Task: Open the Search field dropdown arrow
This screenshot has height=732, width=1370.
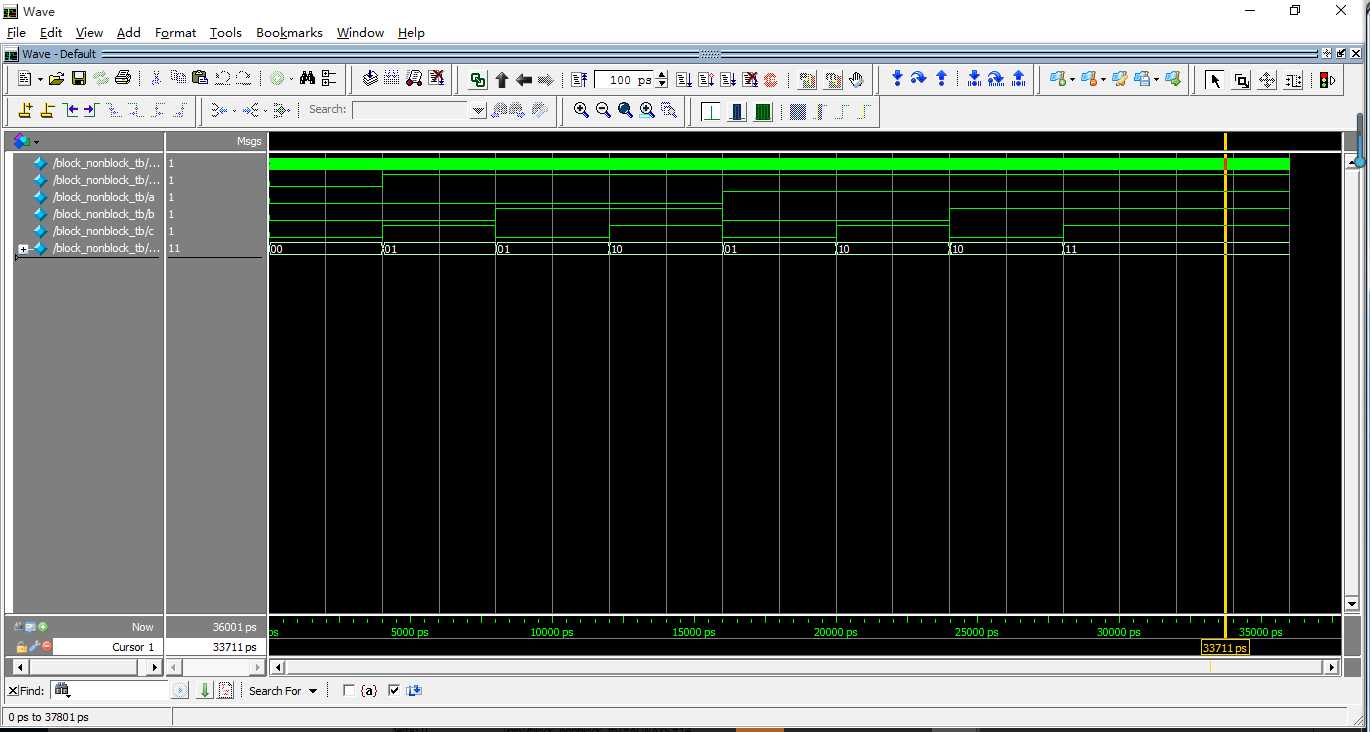Action: coord(478,111)
